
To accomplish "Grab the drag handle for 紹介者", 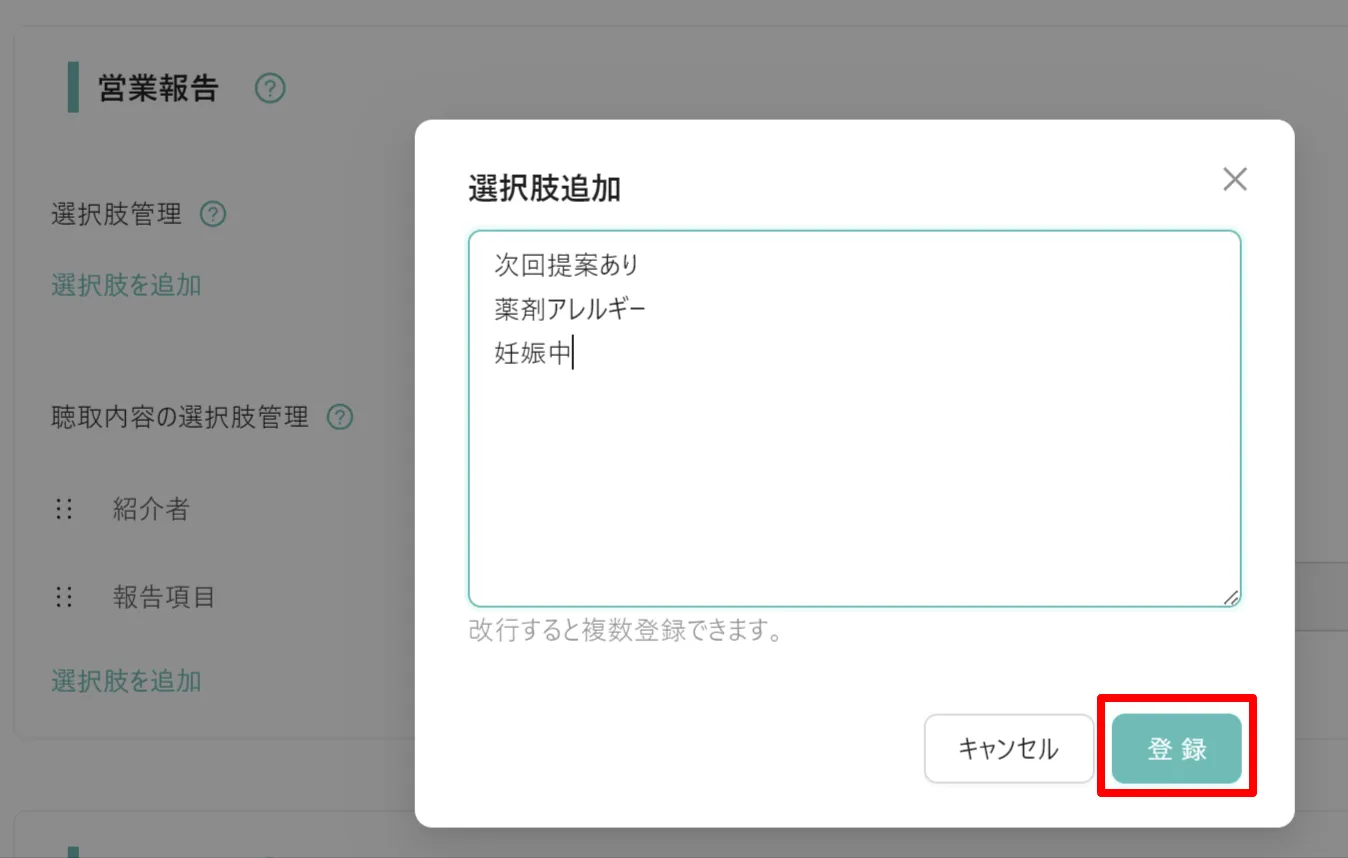I will [64, 510].
